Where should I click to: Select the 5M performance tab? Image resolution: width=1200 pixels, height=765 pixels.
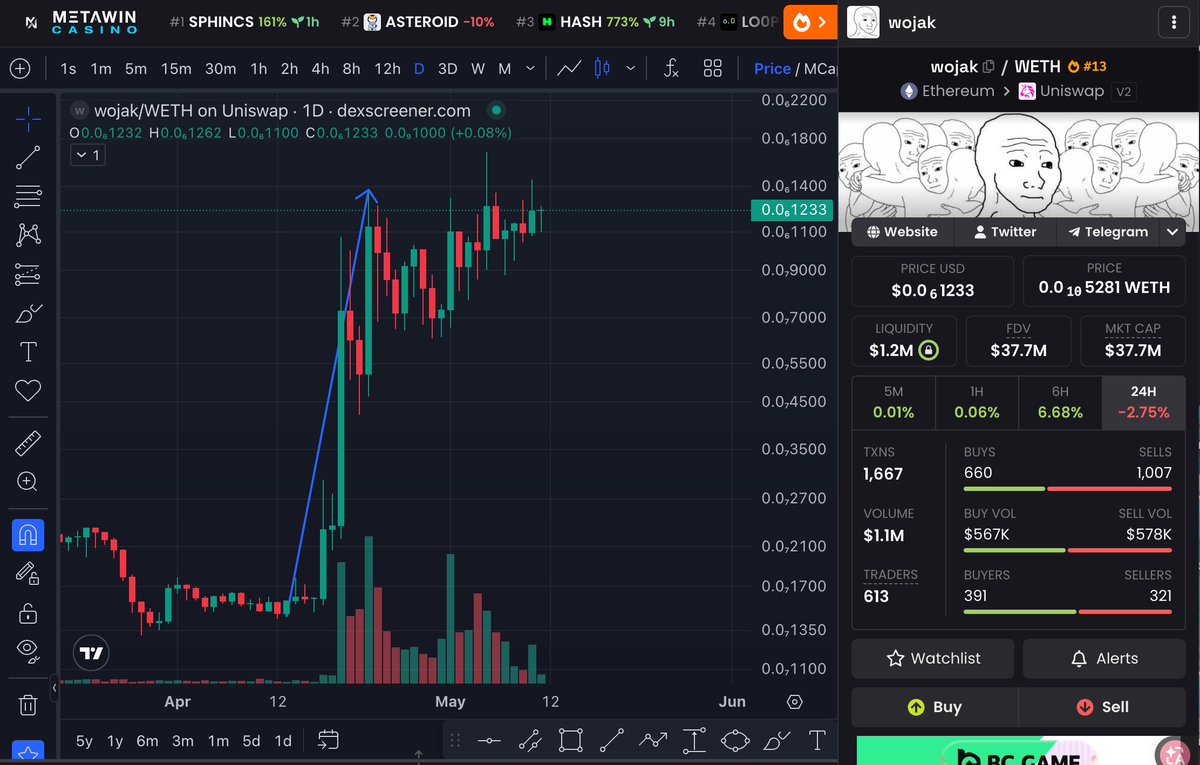tap(893, 403)
